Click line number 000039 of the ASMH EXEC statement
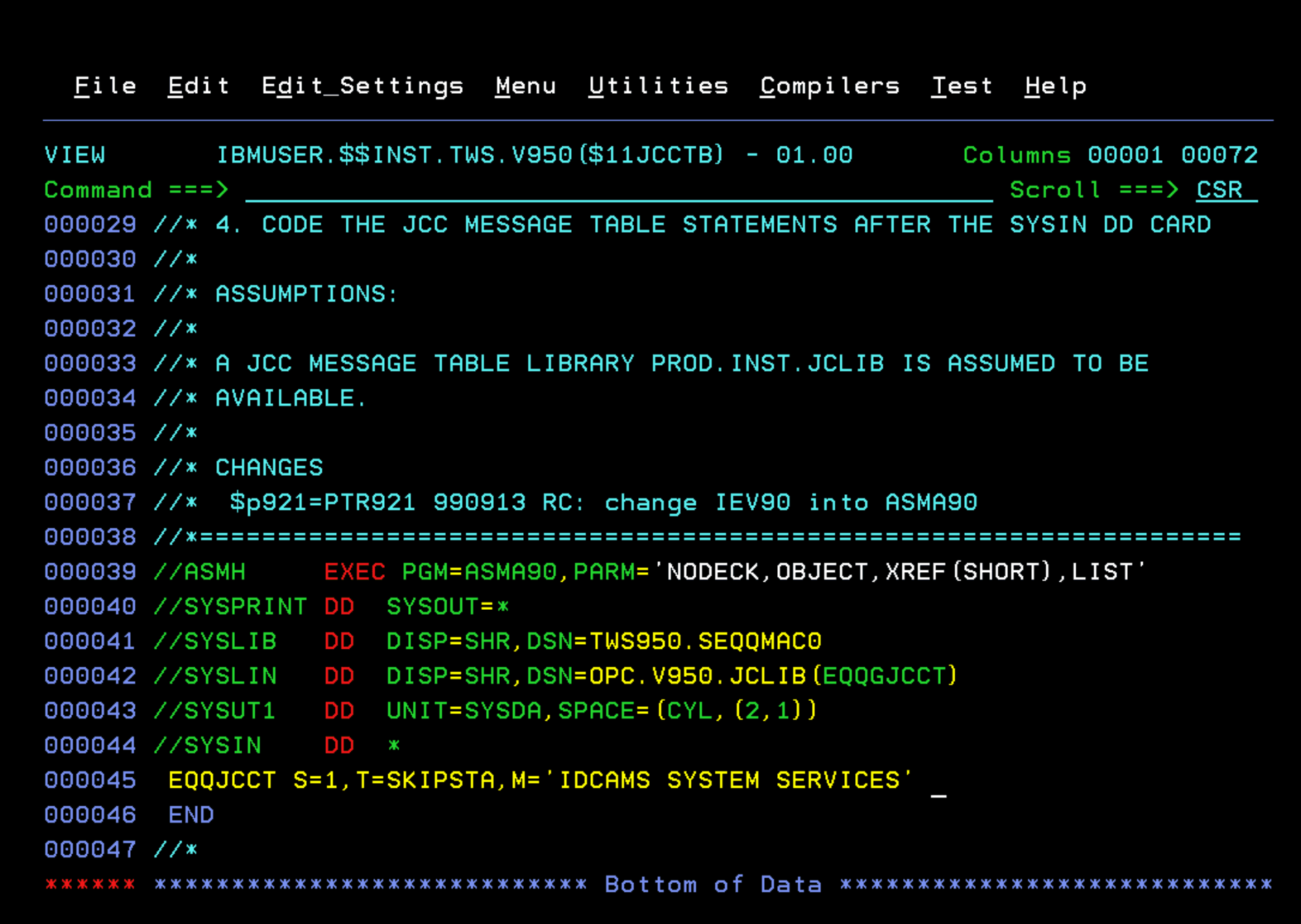The height and width of the screenshot is (924, 1301). (90, 572)
